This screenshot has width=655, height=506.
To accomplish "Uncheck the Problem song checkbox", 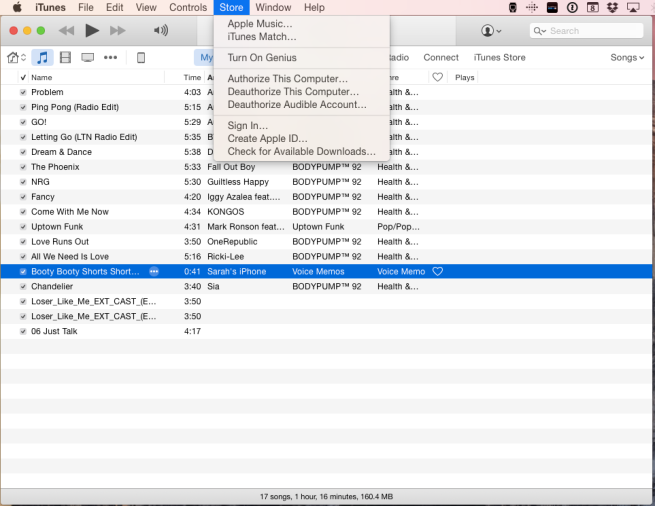I will (23, 92).
